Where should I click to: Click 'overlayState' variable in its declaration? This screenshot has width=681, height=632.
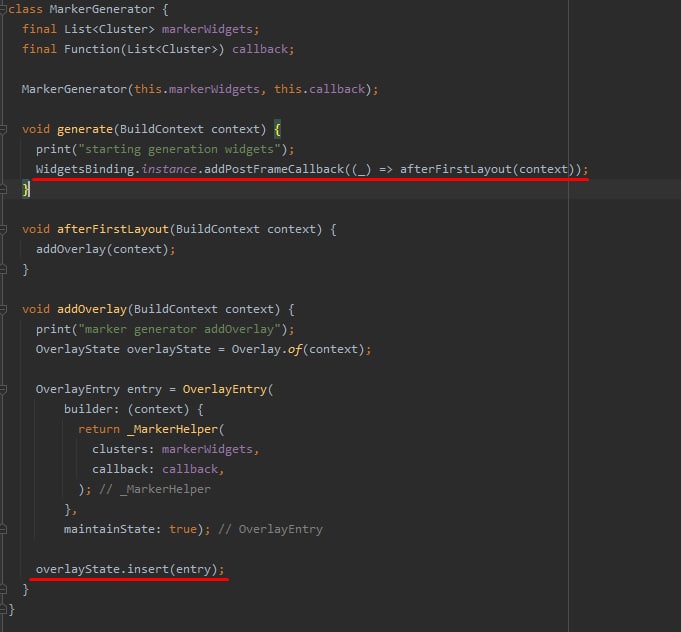pos(169,349)
